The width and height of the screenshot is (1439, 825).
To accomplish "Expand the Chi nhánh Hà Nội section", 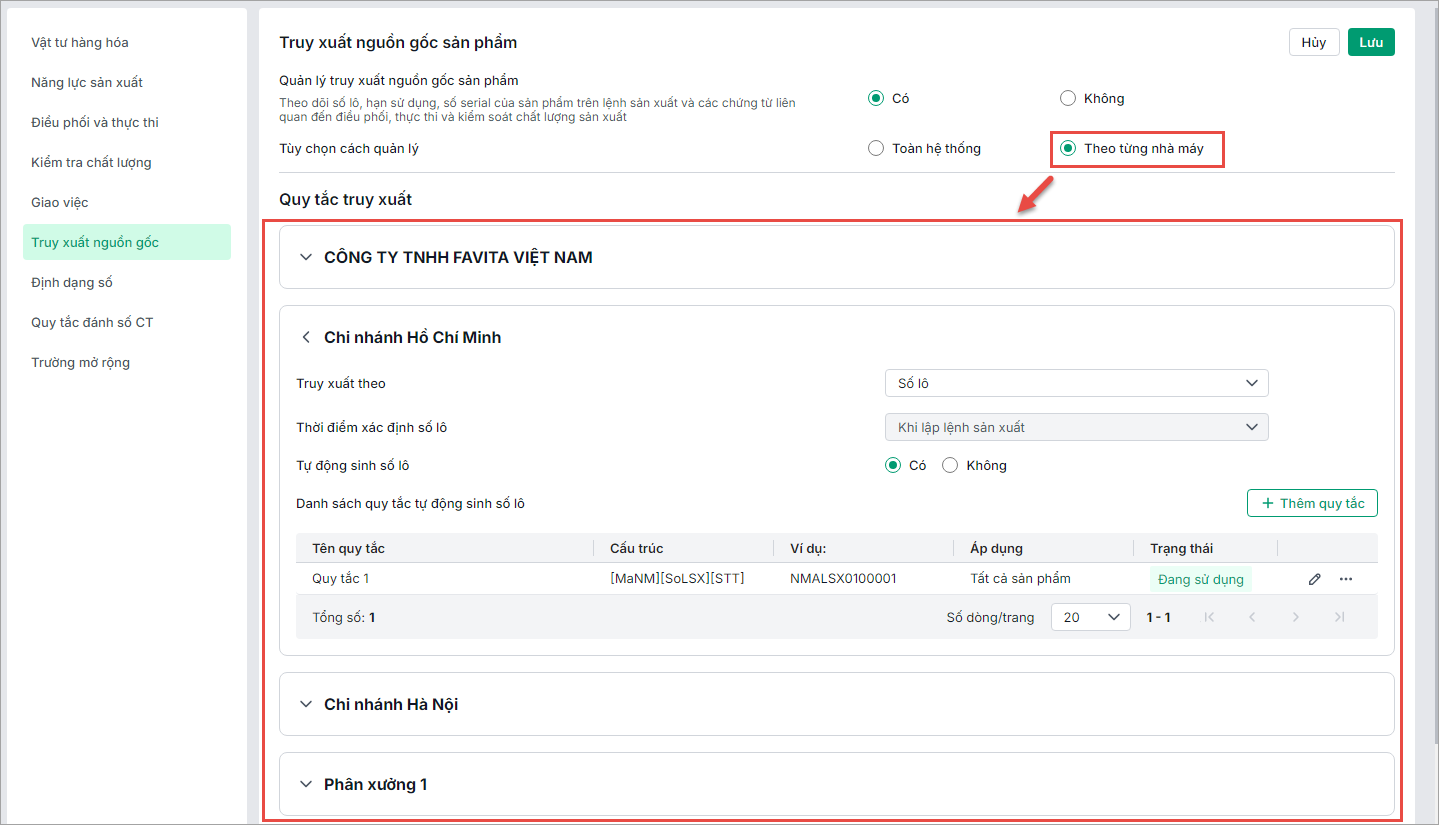I will pyautogui.click(x=306, y=704).
